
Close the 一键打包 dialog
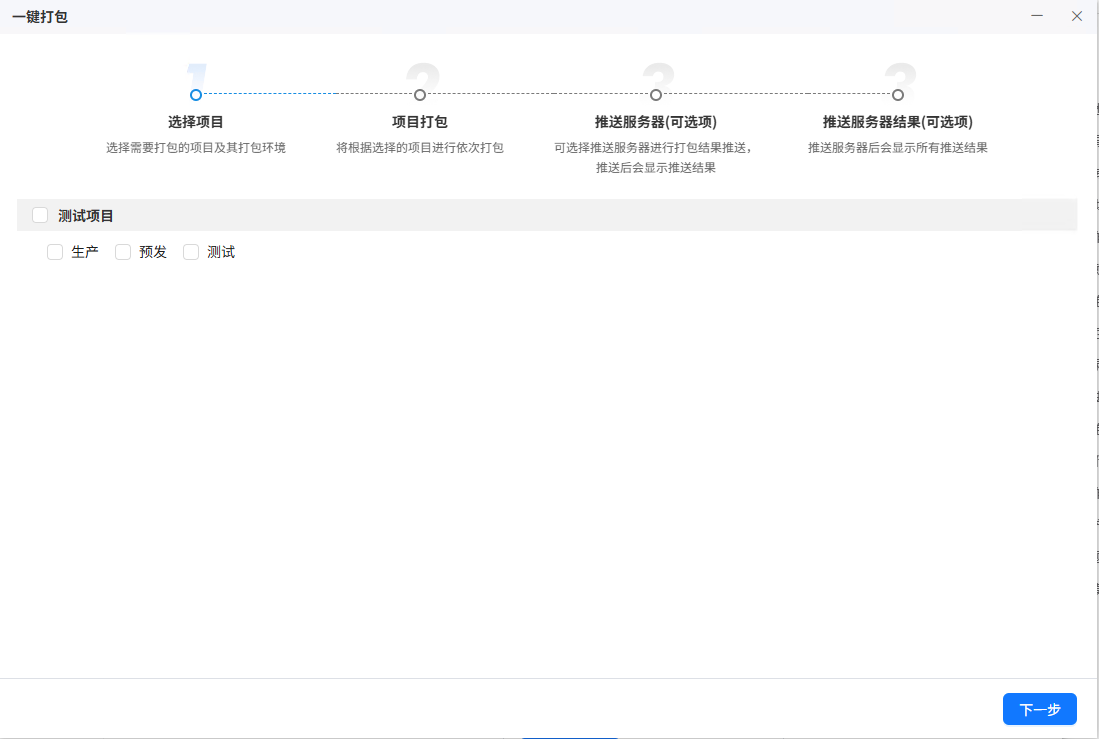pyautogui.click(x=1077, y=16)
